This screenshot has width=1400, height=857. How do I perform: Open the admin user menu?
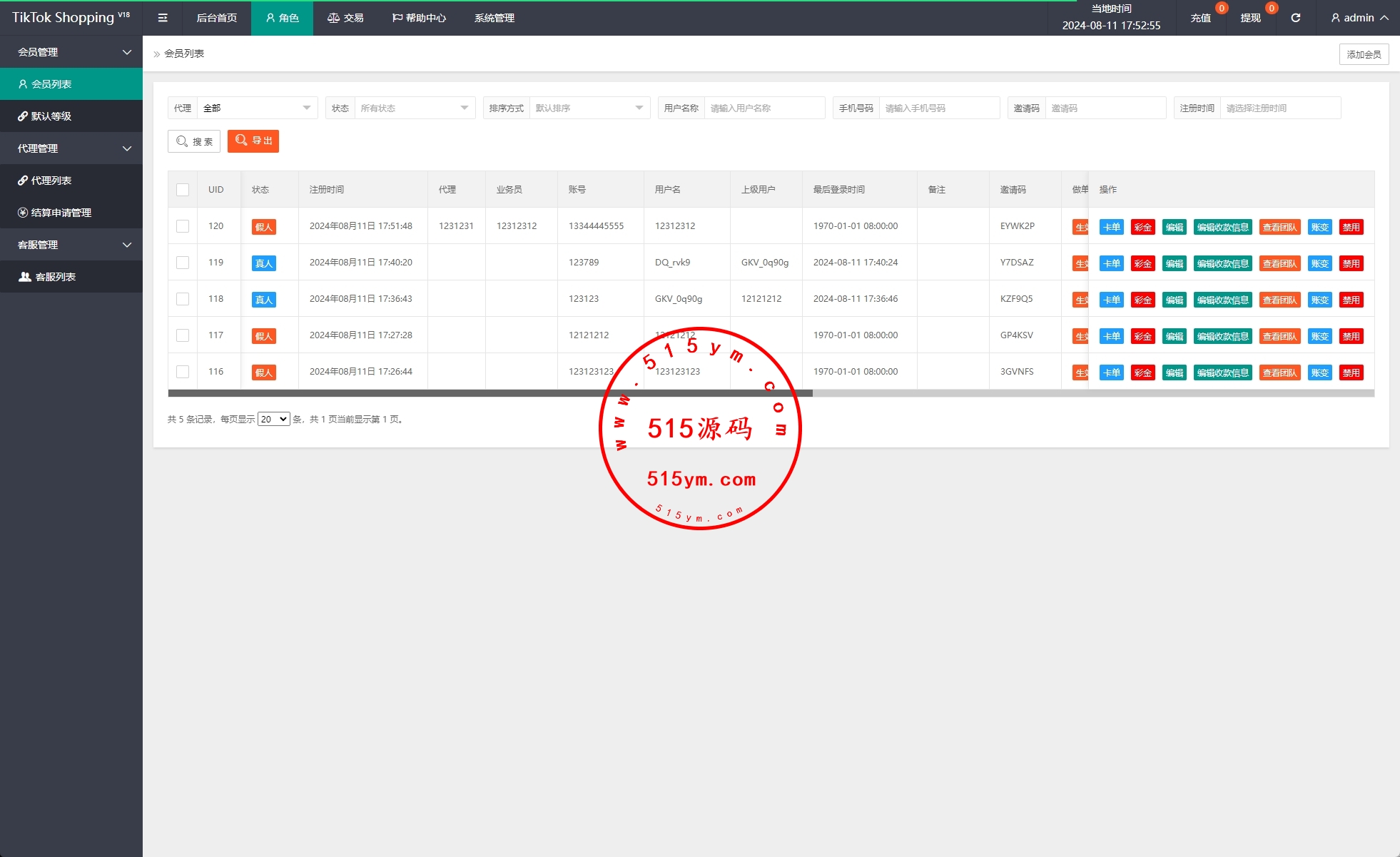click(x=1359, y=18)
